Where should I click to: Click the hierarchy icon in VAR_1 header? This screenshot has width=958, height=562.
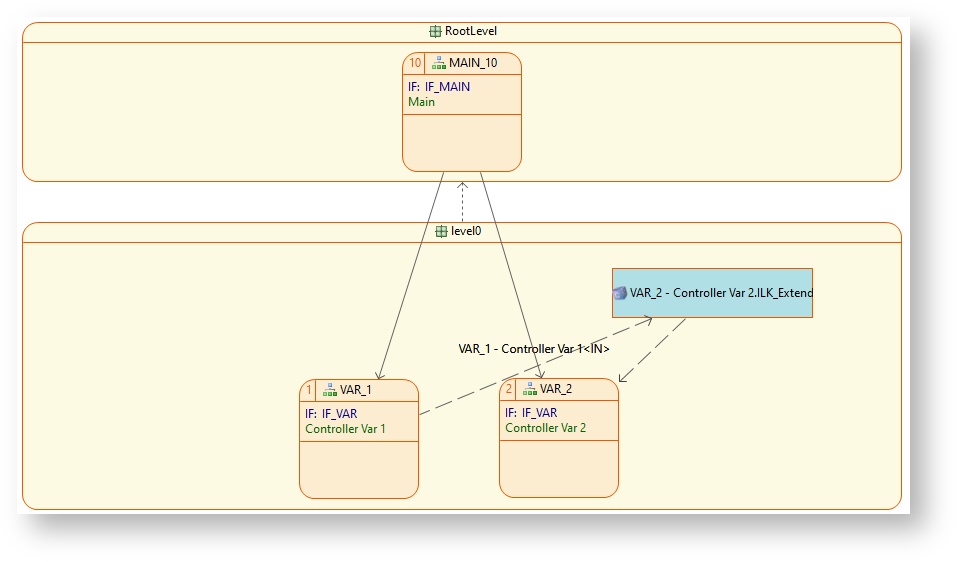329,390
